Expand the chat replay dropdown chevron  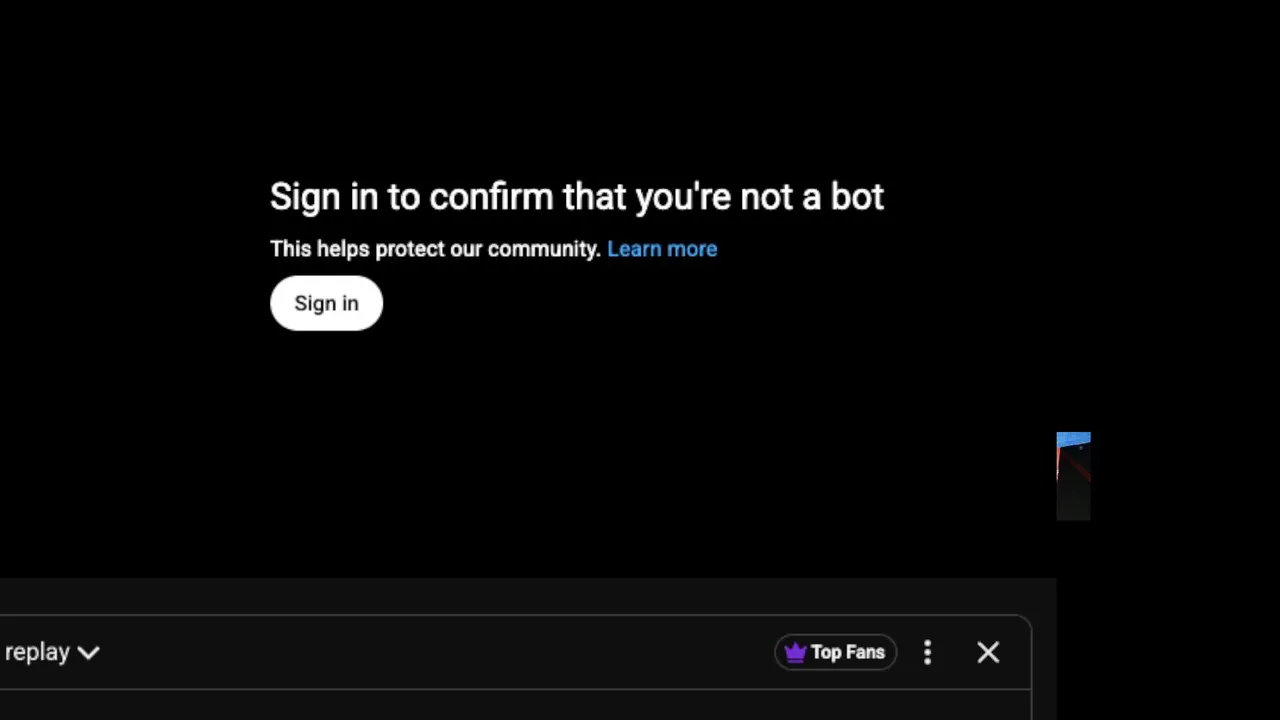(88, 653)
